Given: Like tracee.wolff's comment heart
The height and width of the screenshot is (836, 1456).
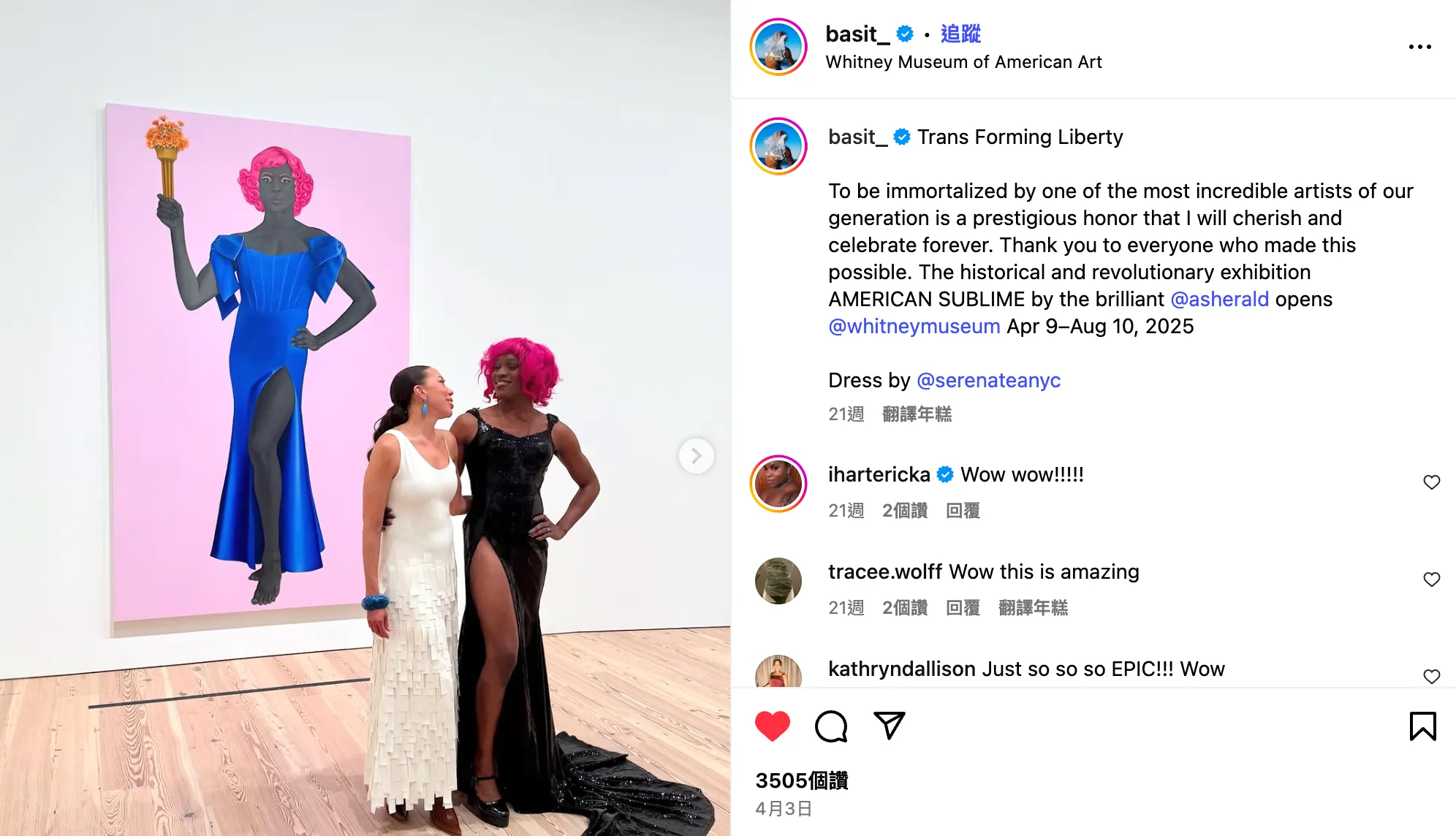Looking at the screenshot, I should point(1431,579).
